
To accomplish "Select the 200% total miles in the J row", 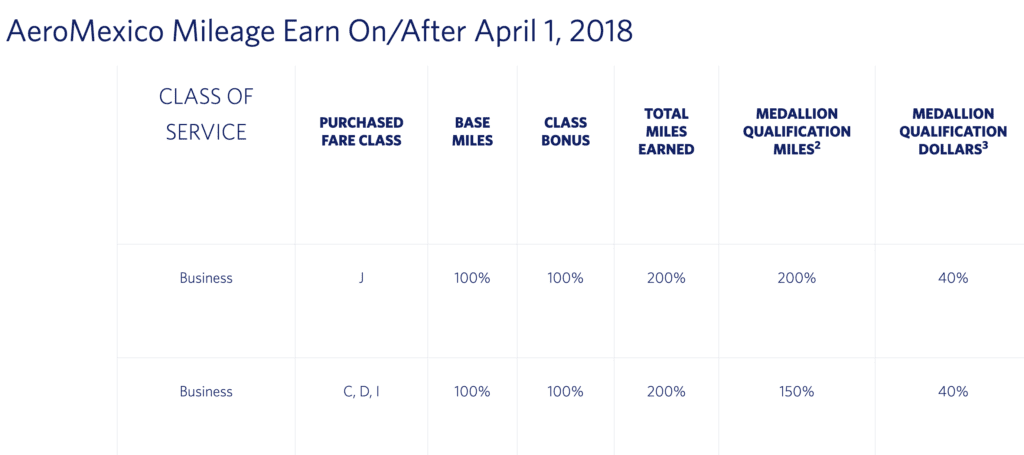I will 666,278.
